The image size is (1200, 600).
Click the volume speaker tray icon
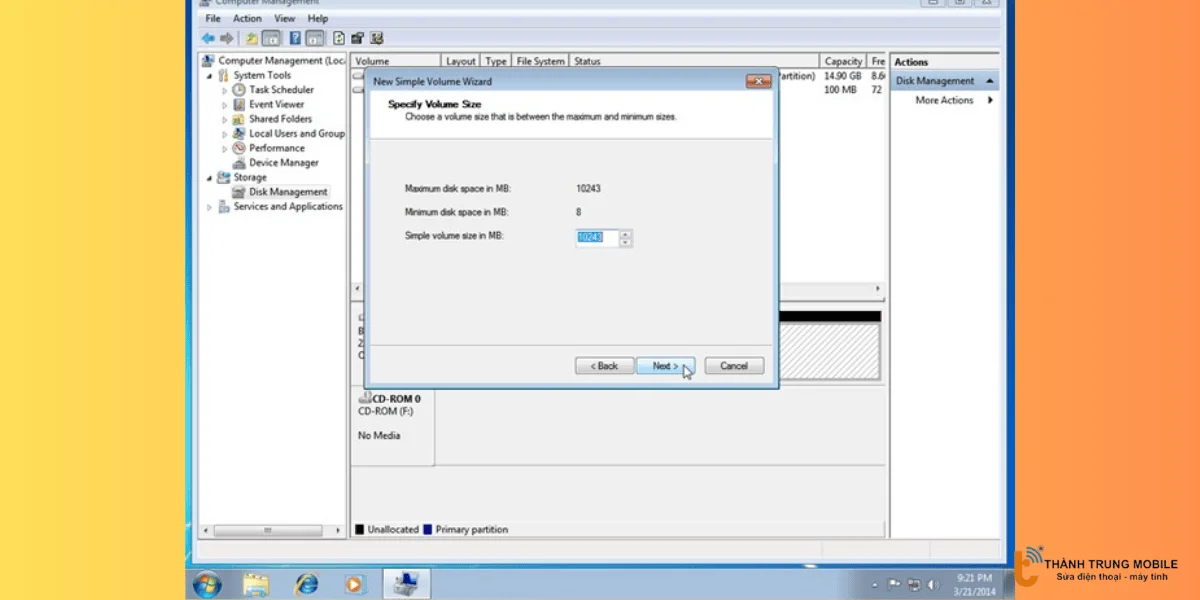point(933,584)
